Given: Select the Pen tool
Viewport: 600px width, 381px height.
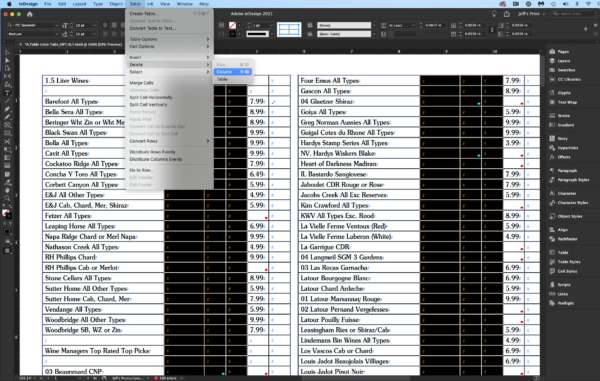Looking at the screenshot, I should click(x=7, y=109).
